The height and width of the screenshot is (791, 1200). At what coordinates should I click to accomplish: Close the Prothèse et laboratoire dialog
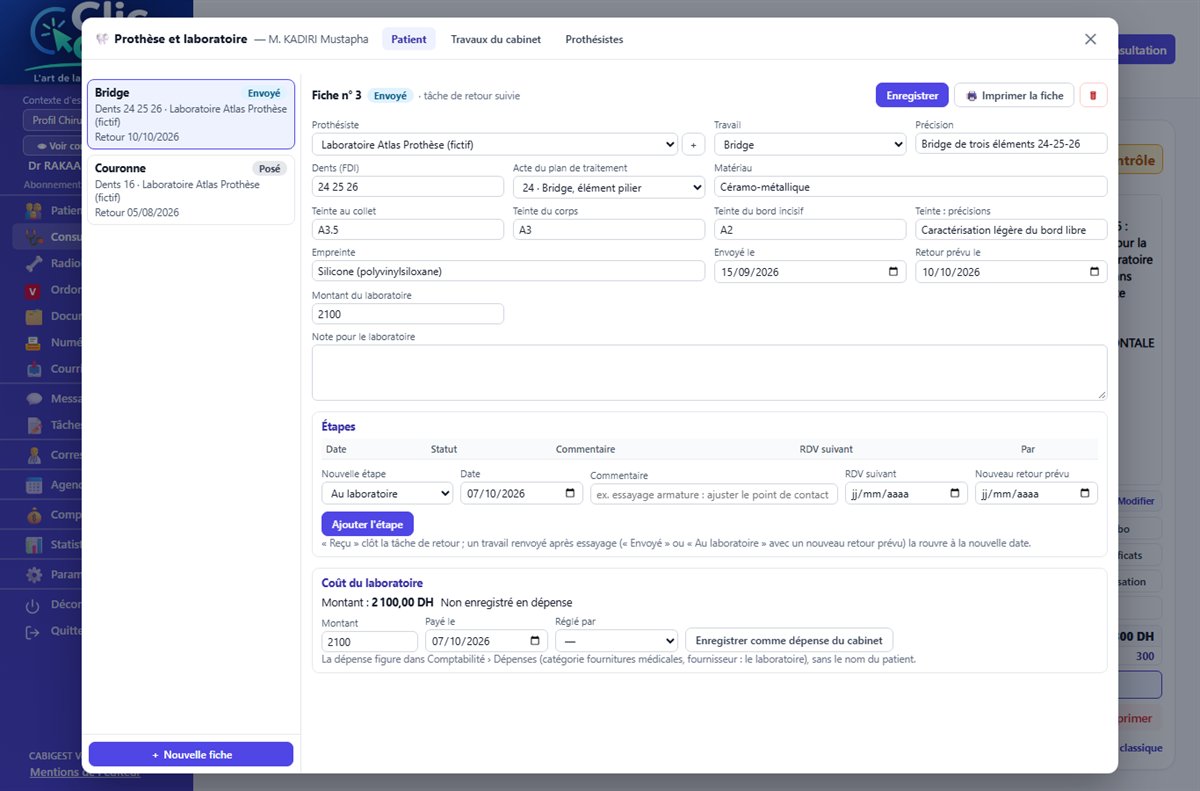[x=1090, y=39]
